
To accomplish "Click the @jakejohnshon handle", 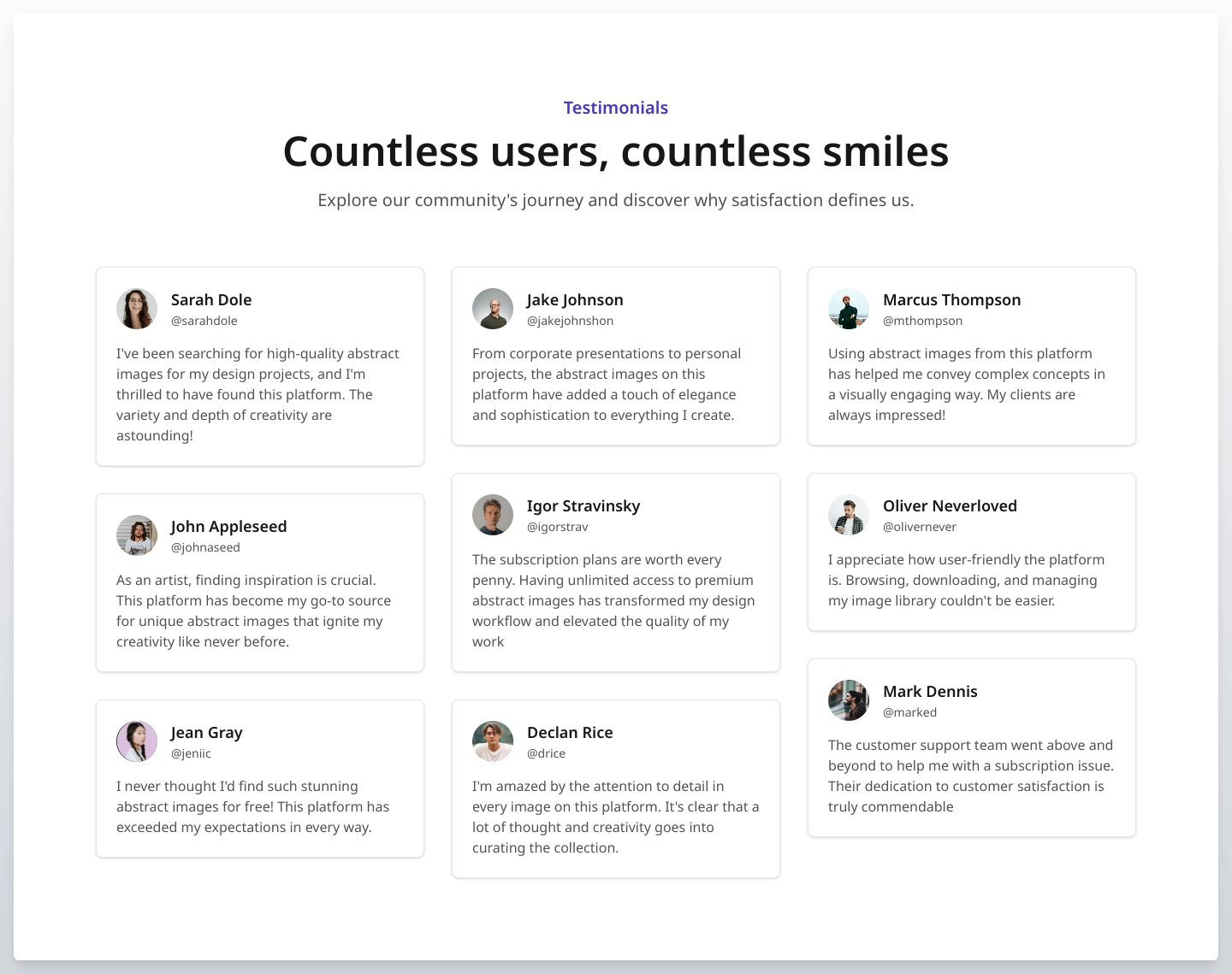I will click(571, 321).
